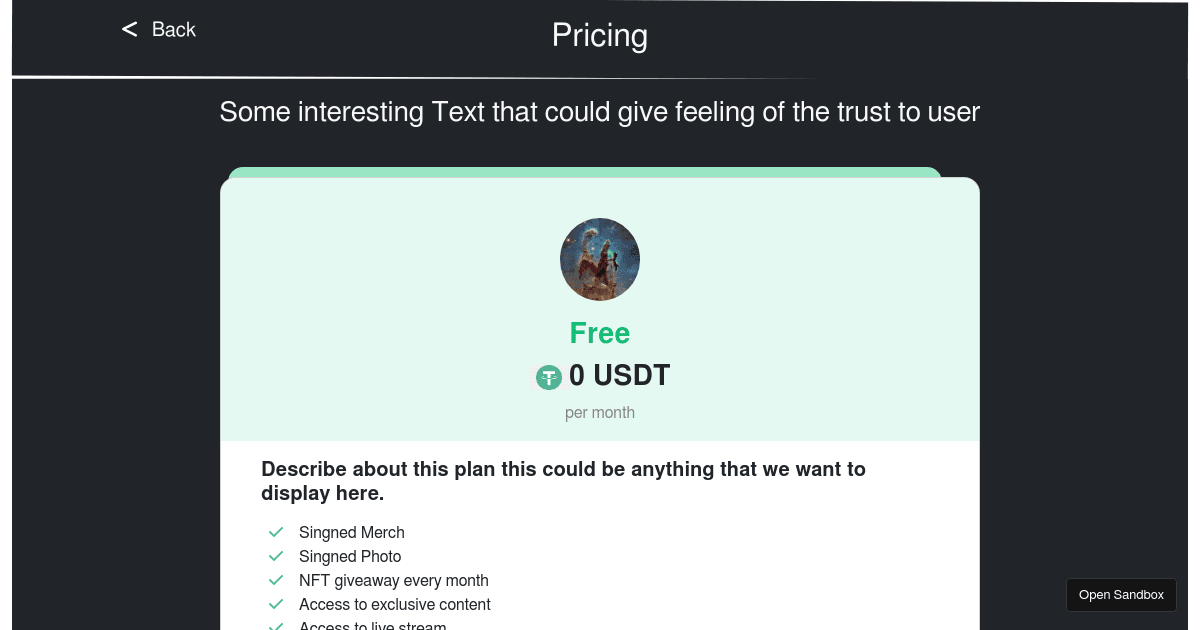This screenshot has width=1200, height=630.
Task: Click checkmark beside Access to live stream
Action: tap(276, 626)
